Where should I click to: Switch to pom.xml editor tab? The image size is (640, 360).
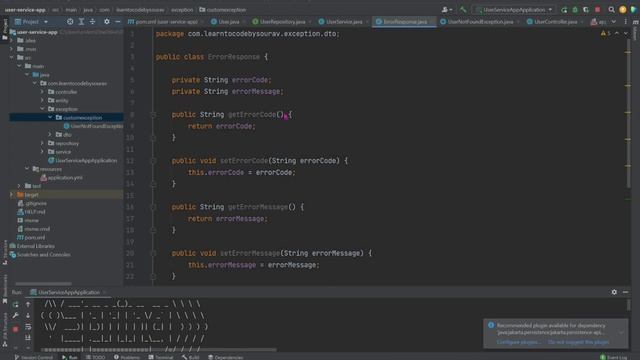166,21
